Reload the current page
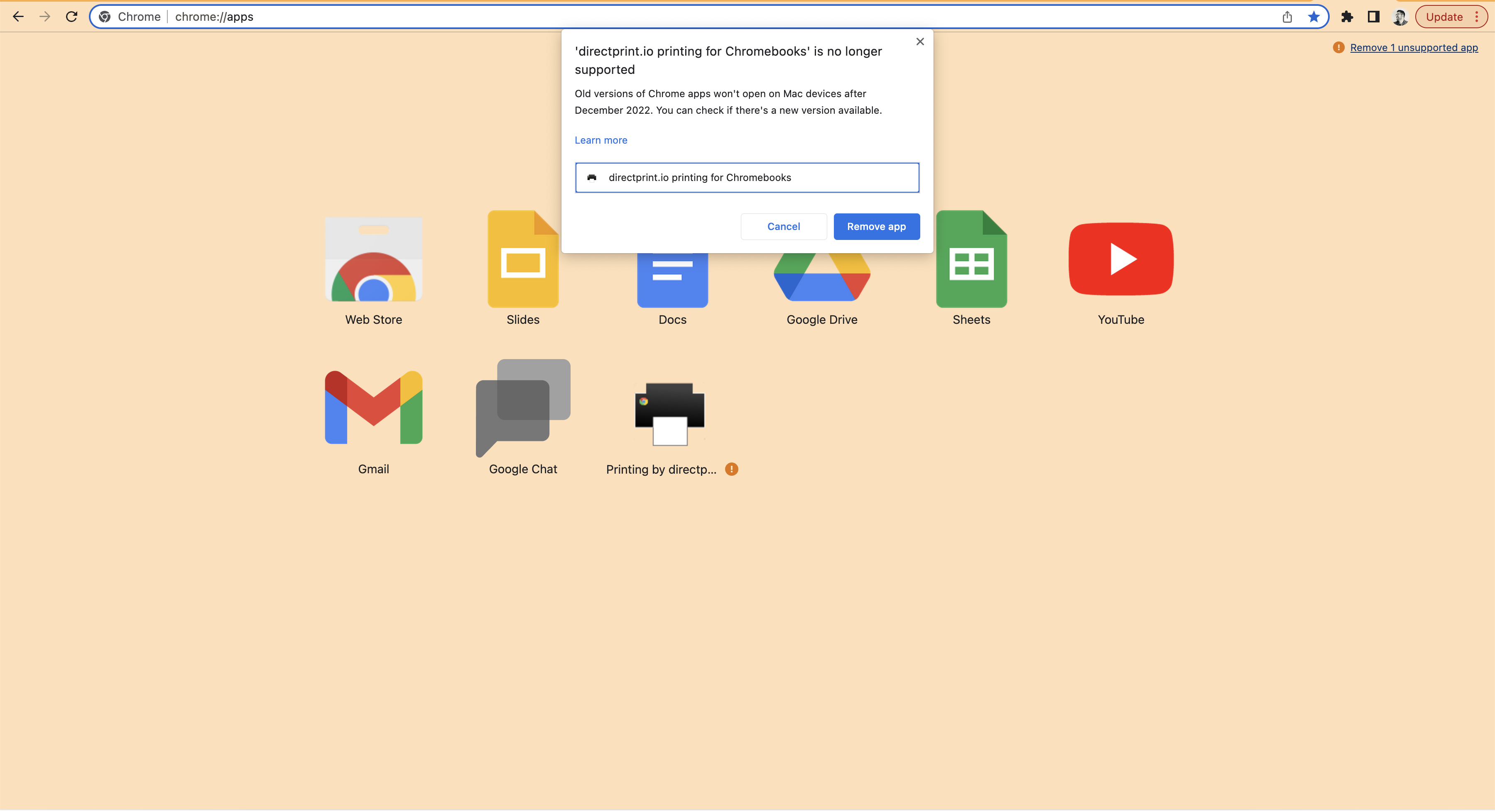The width and height of the screenshot is (1495, 812). tap(71, 17)
